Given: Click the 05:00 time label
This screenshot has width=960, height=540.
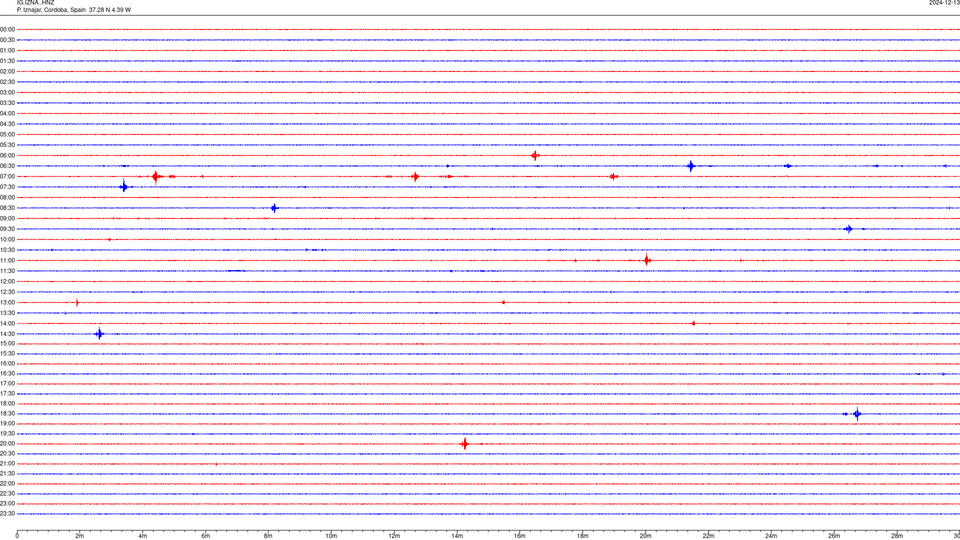Looking at the screenshot, I should 7,135.
